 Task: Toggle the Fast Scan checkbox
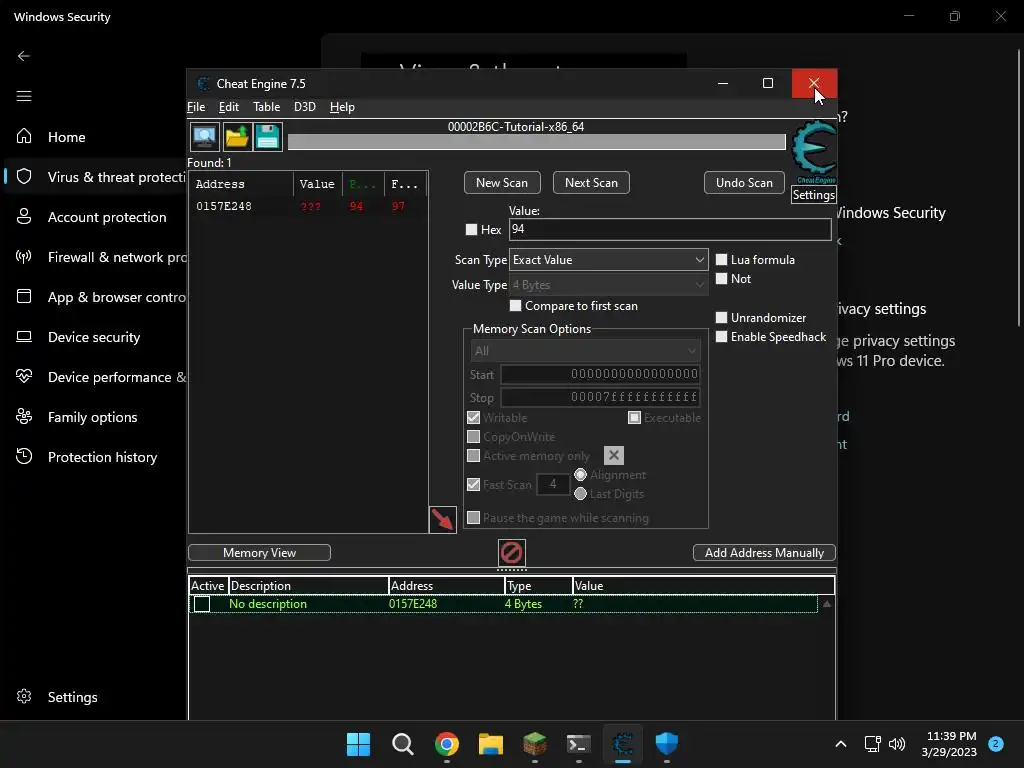pyautogui.click(x=473, y=485)
